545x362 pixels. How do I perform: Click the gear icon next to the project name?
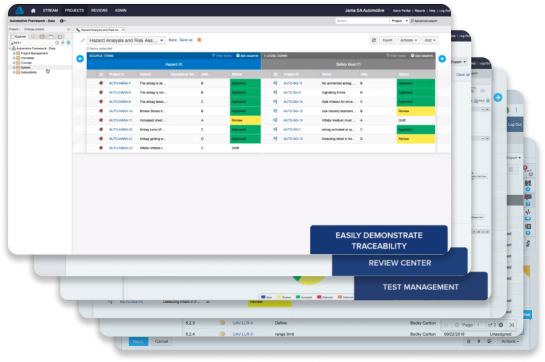click(x=62, y=21)
